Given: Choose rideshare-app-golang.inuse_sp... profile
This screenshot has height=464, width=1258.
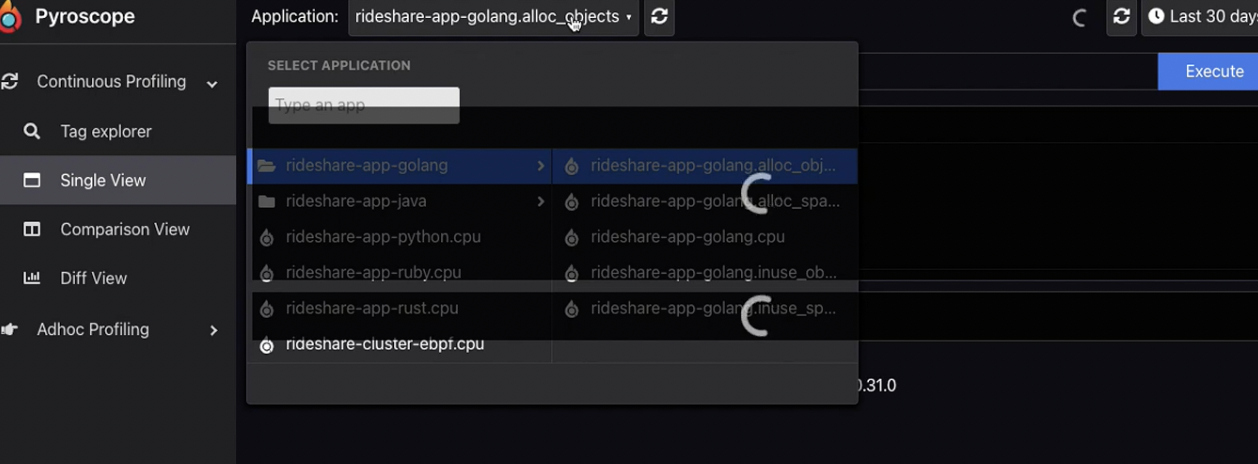Looking at the screenshot, I should click(x=705, y=308).
